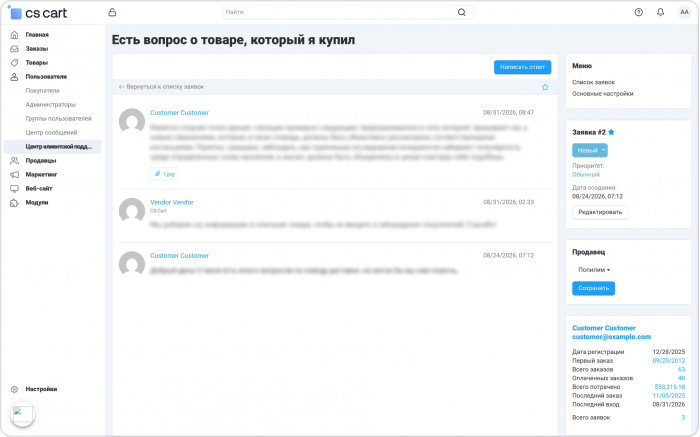This screenshot has height=437, width=700.
Task: Click the page title about purchased product
Action: (x=233, y=40)
